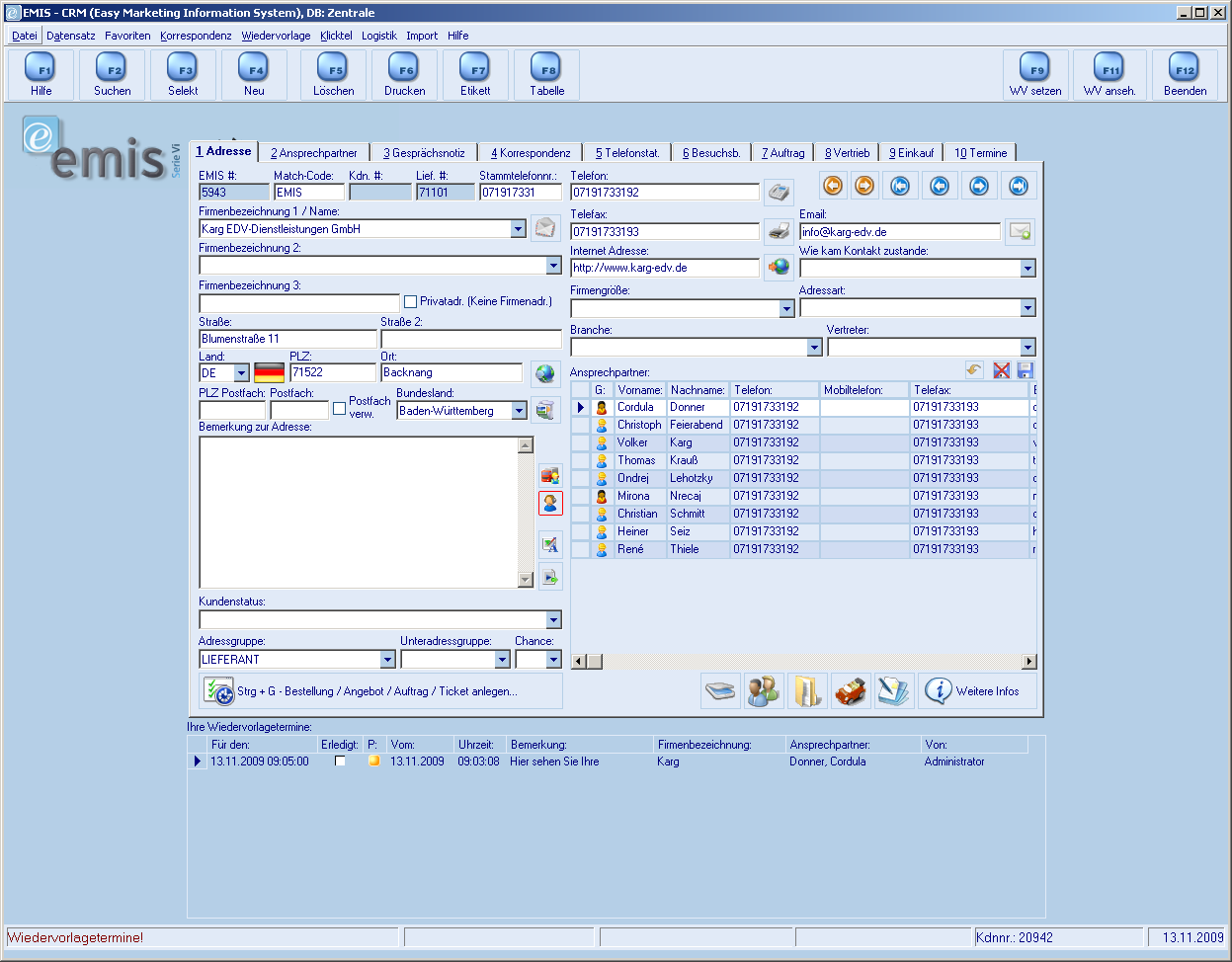Click the F11 WV anseh. button

1109,75
